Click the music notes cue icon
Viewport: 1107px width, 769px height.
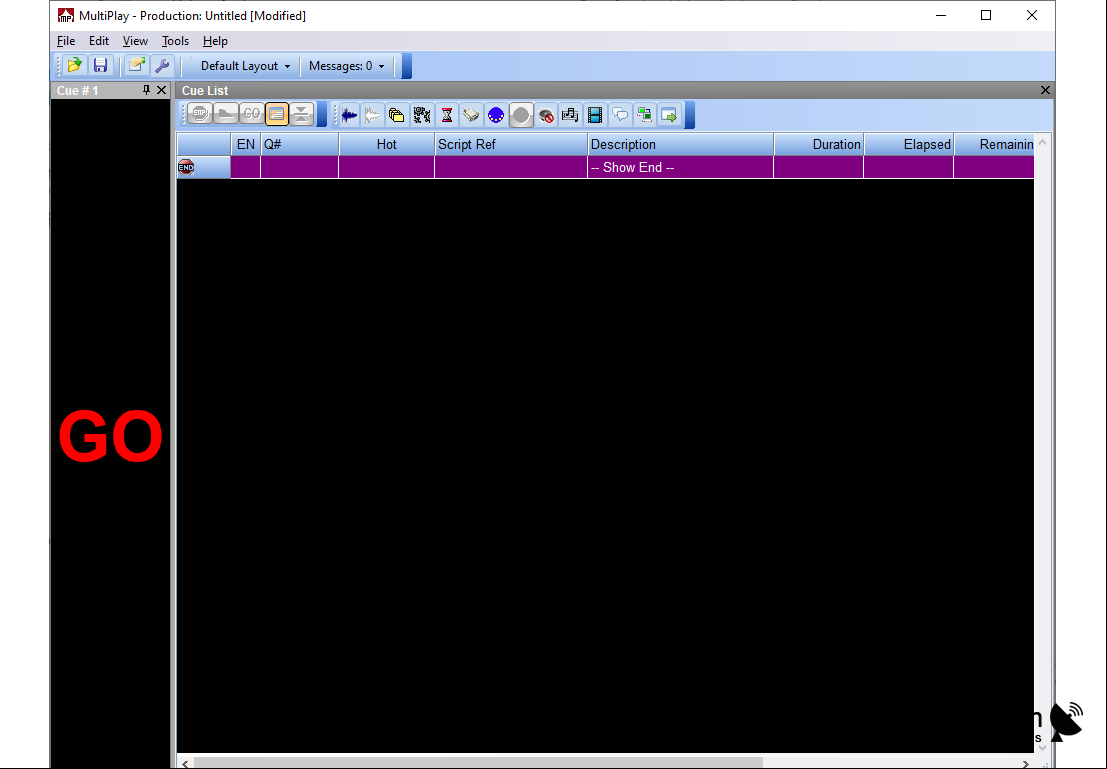pyautogui.click(x=570, y=114)
